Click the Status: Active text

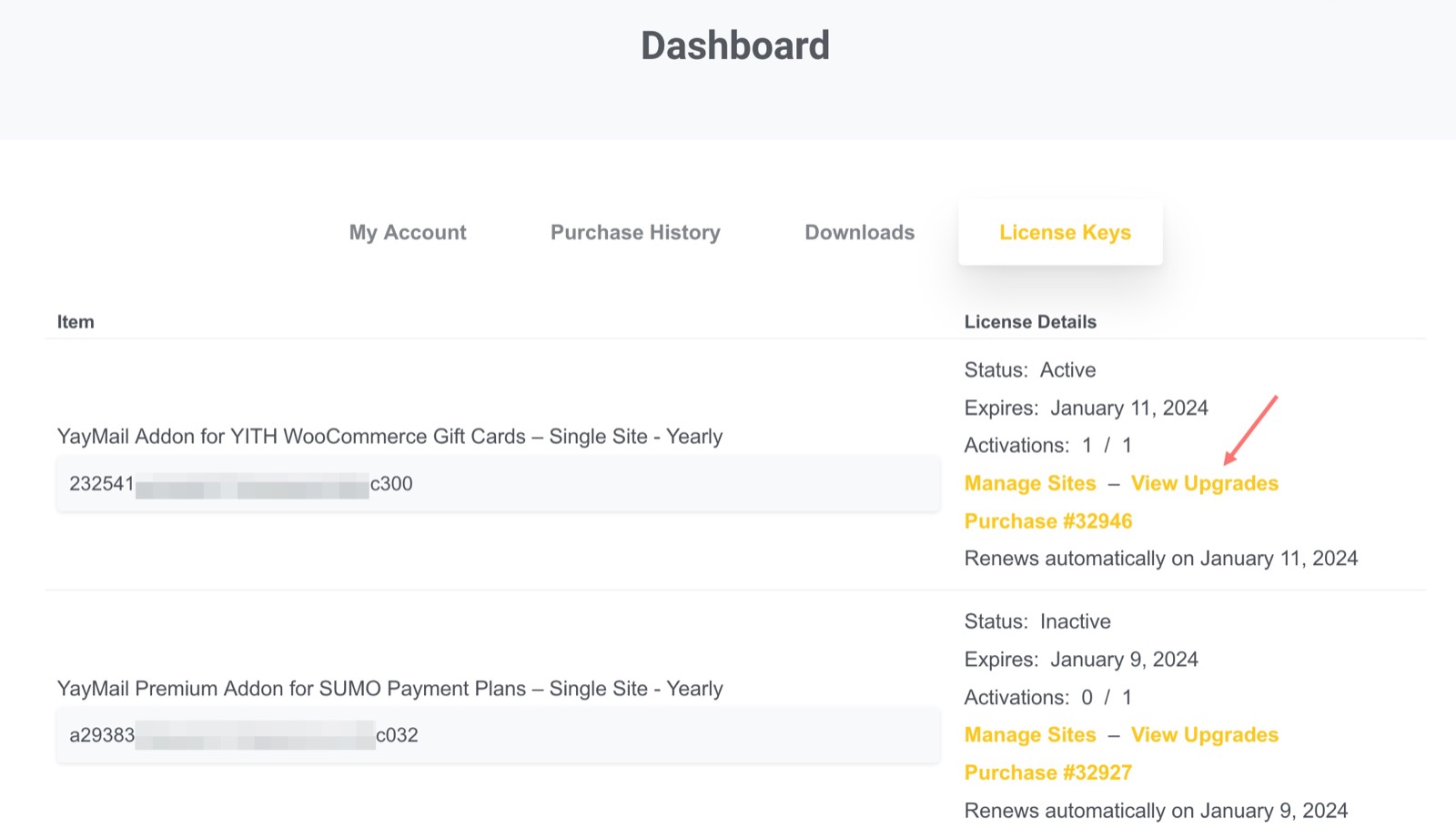(1030, 370)
